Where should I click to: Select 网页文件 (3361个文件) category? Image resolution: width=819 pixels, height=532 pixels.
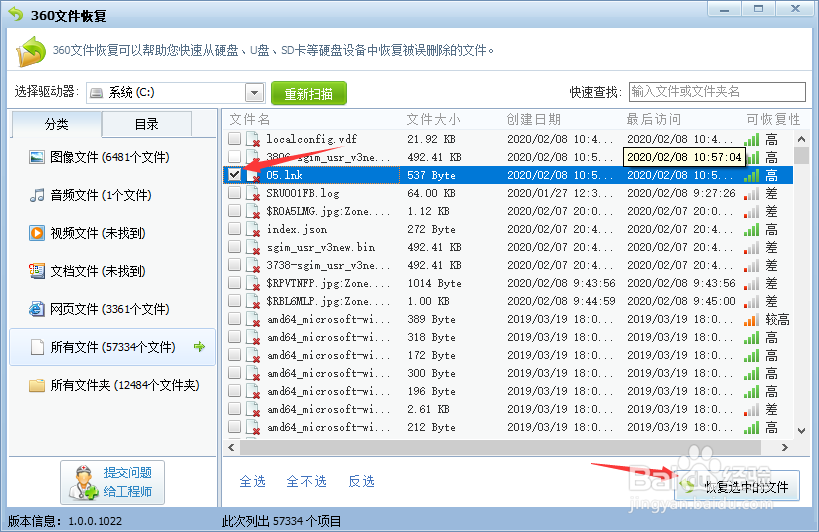point(110,309)
